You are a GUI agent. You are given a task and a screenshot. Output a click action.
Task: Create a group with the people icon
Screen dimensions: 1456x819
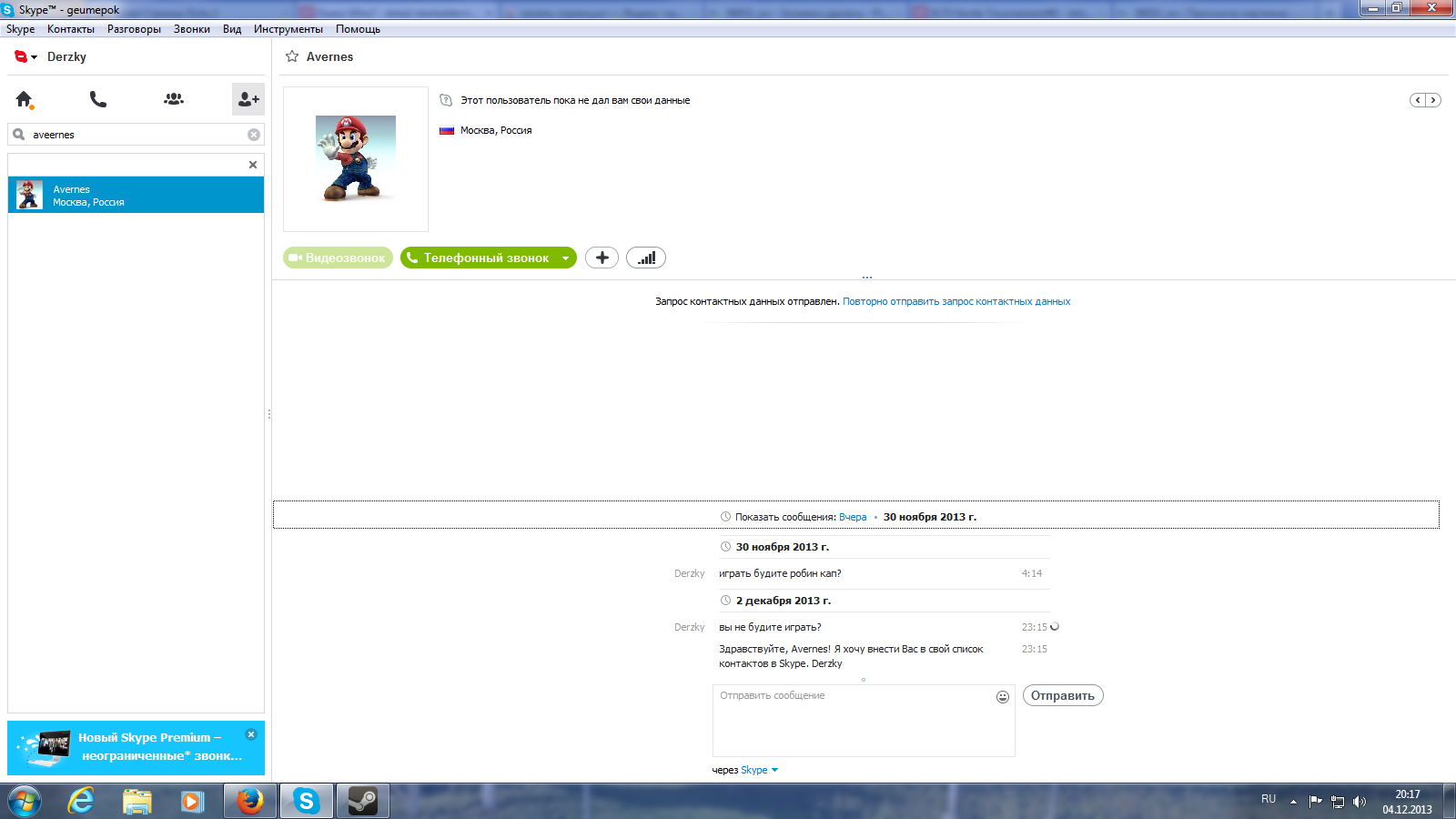[x=173, y=99]
